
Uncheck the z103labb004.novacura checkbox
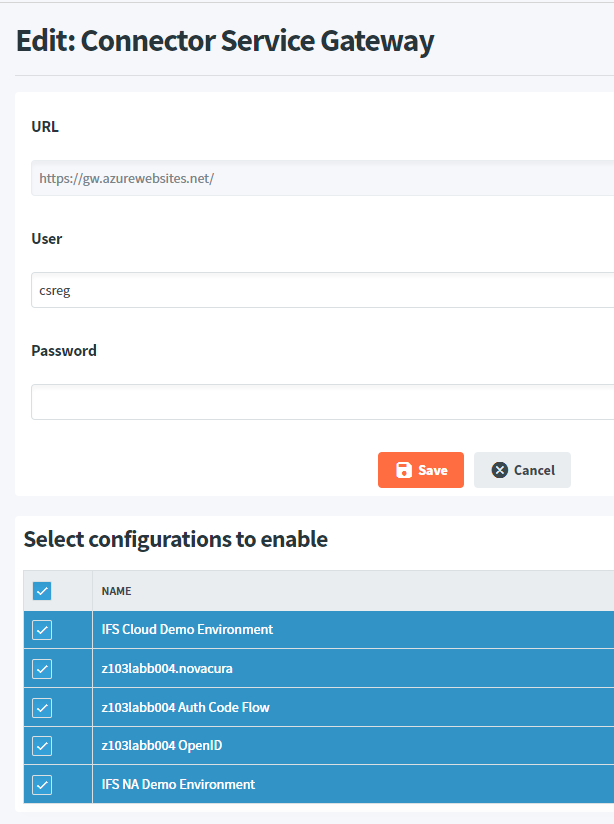tap(42, 668)
